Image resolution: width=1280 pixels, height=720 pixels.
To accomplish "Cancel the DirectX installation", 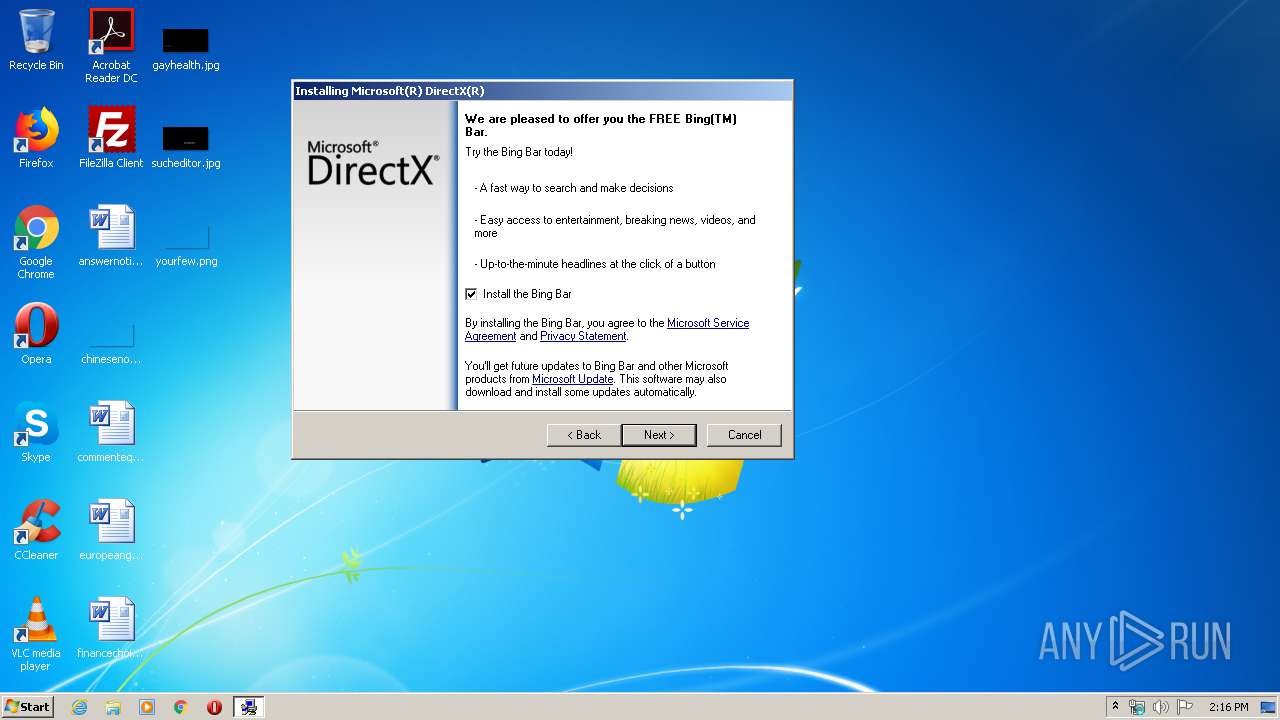I will pyautogui.click(x=744, y=435).
